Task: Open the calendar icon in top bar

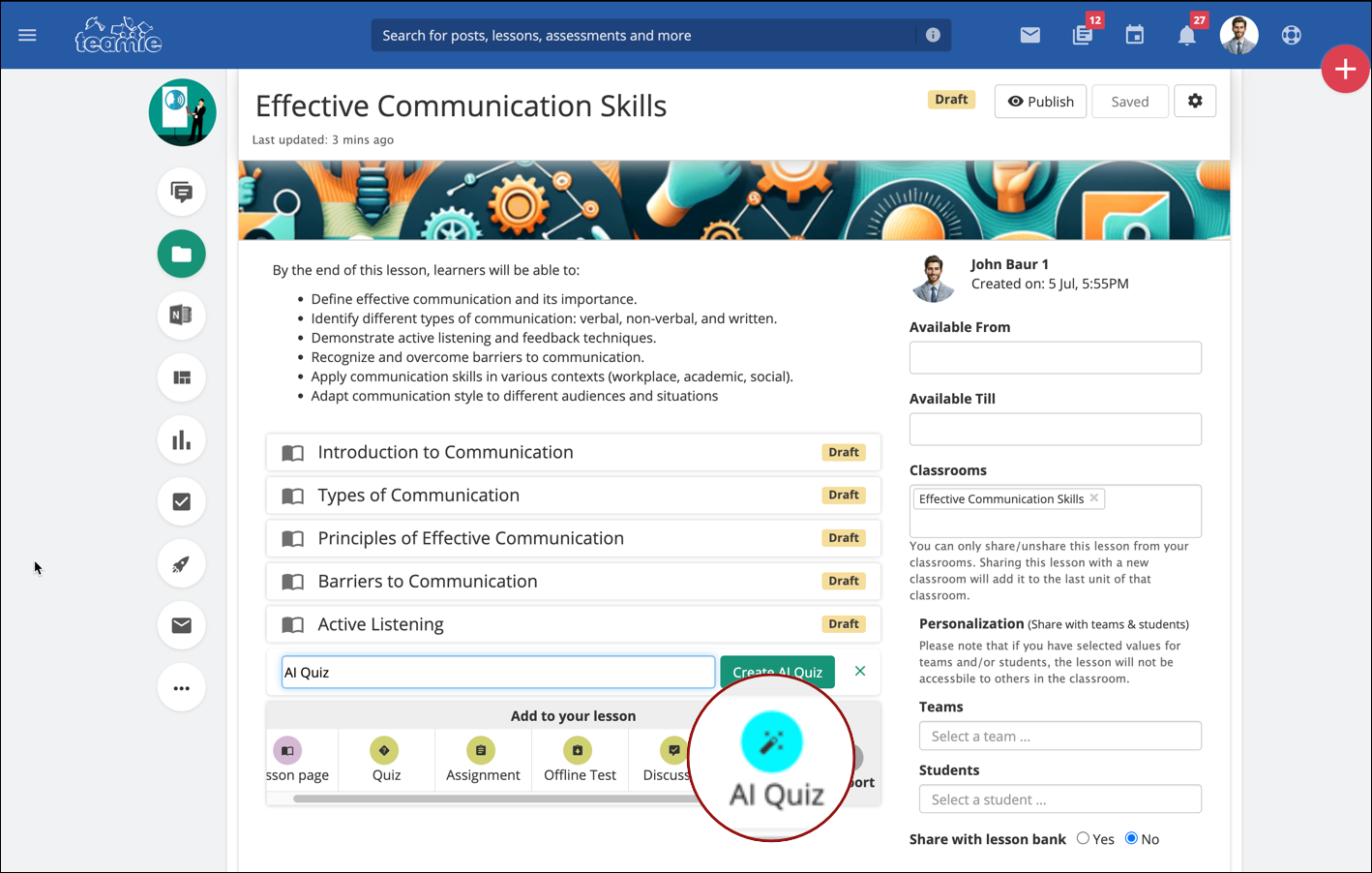Action: pos(1135,36)
